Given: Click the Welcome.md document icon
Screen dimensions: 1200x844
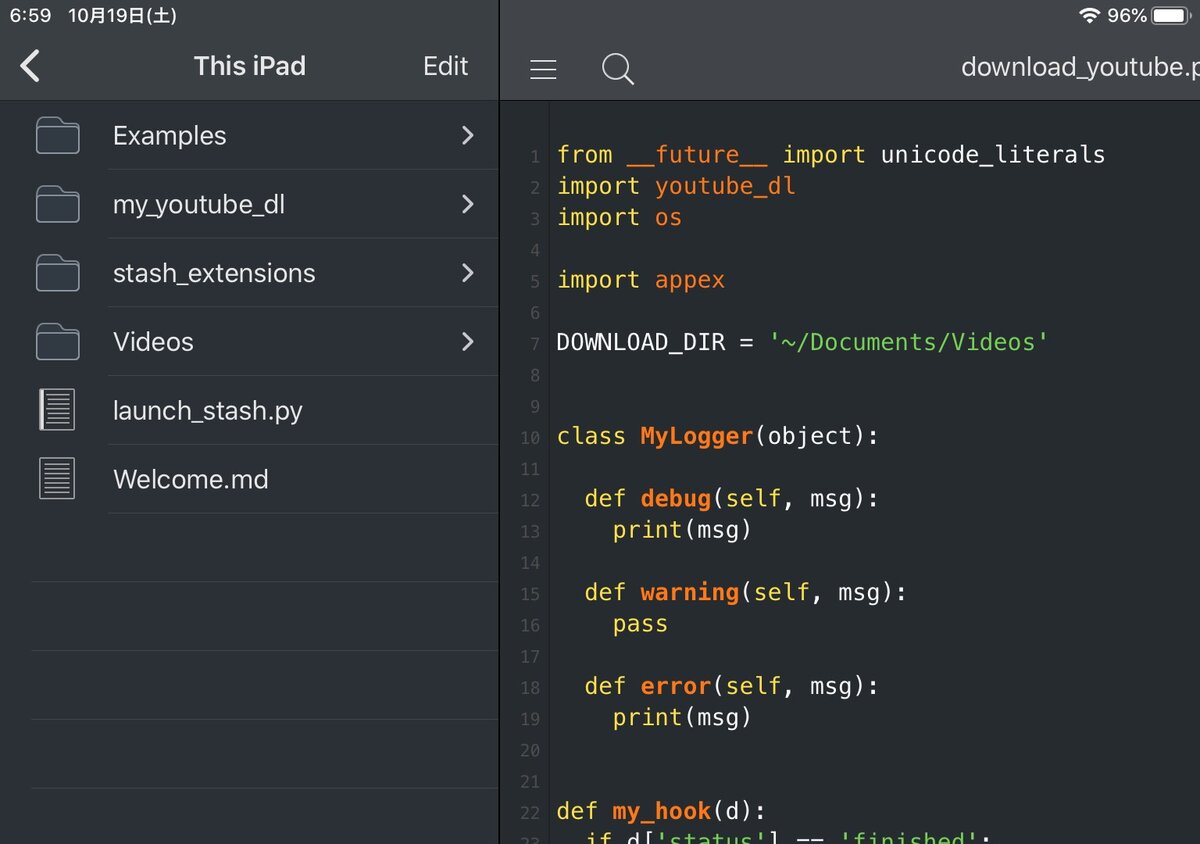Looking at the screenshot, I should 57,479.
